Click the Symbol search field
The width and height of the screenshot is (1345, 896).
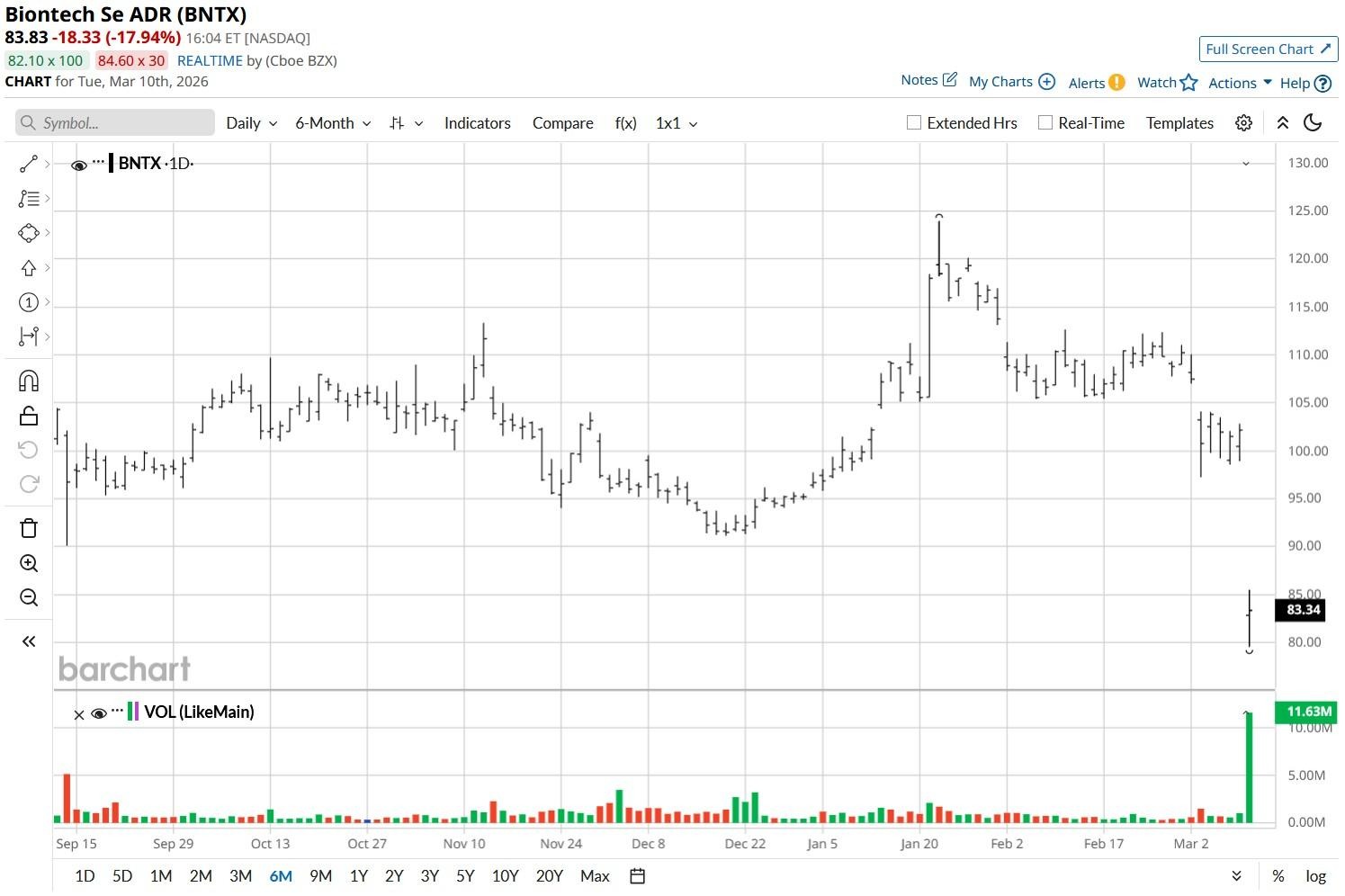tap(115, 123)
